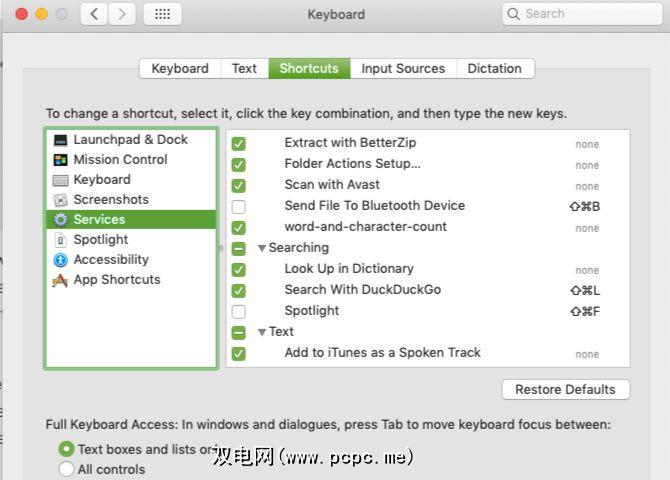Screen dimensions: 670x480
Task: Uncheck Search With DuckDuckGo service
Action: (239, 291)
